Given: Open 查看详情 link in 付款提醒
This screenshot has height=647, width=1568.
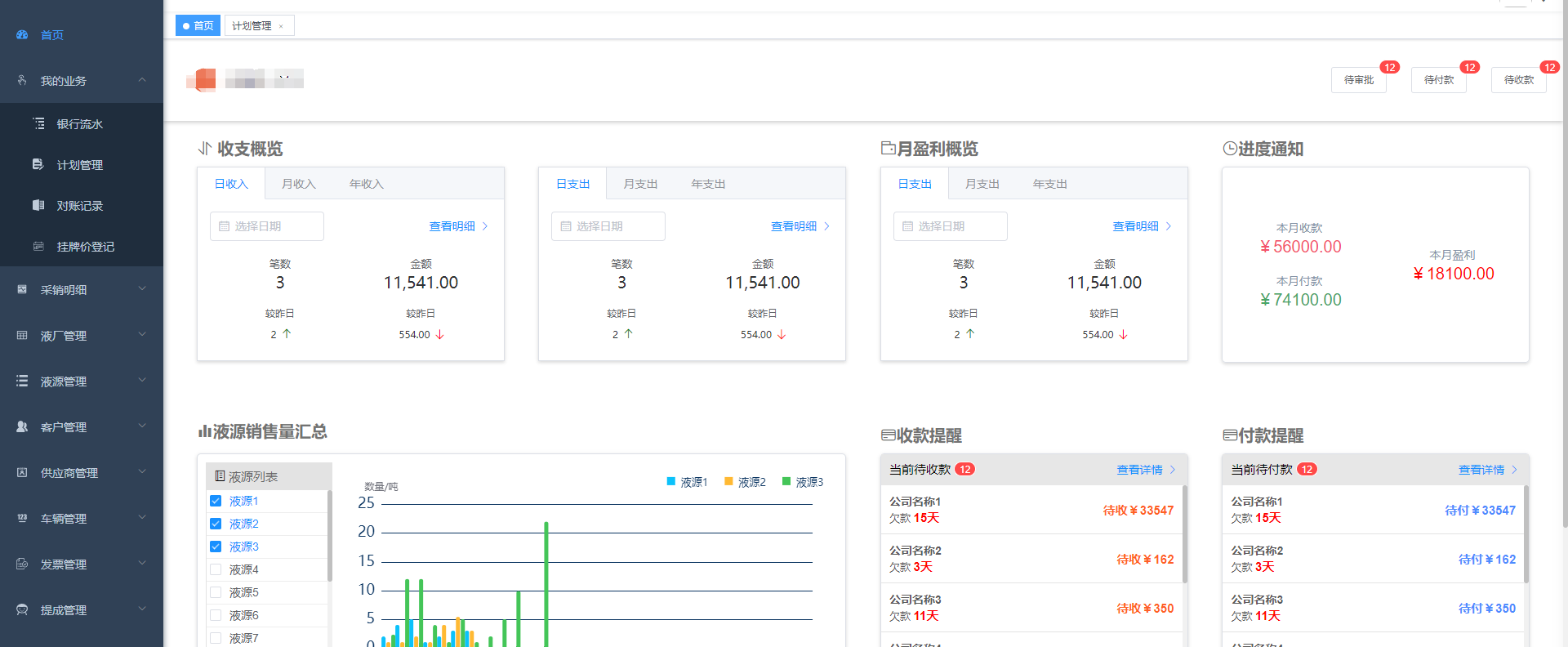Looking at the screenshot, I should [1488, 470].
